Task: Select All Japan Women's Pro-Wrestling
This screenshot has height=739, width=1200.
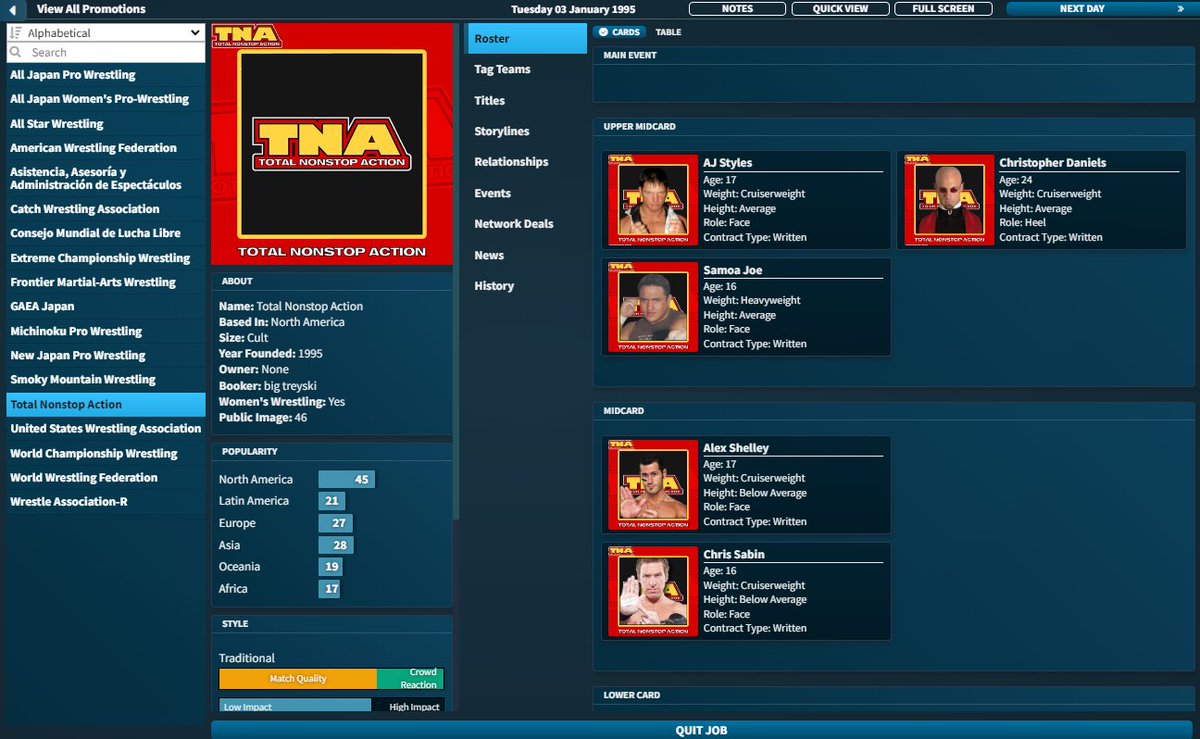Action: pyautogui.click(x=106, y=99)
